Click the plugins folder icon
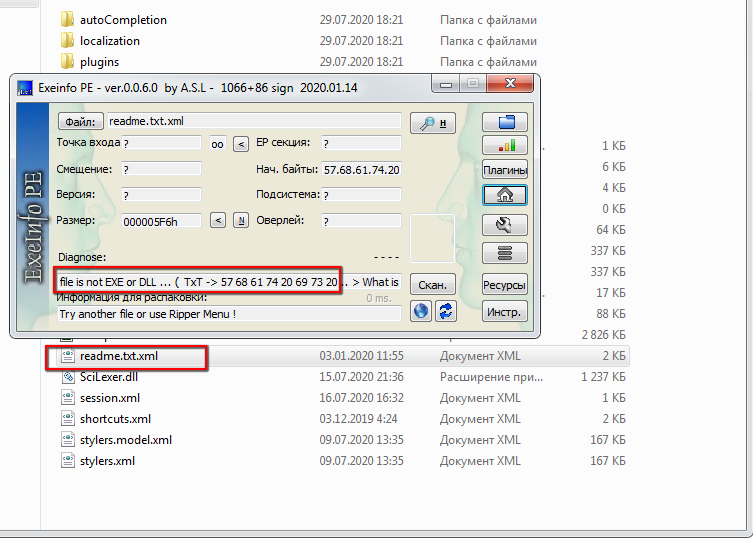Image resolution: width=753 pixels, height=538 pixels. tap(67, 61)
